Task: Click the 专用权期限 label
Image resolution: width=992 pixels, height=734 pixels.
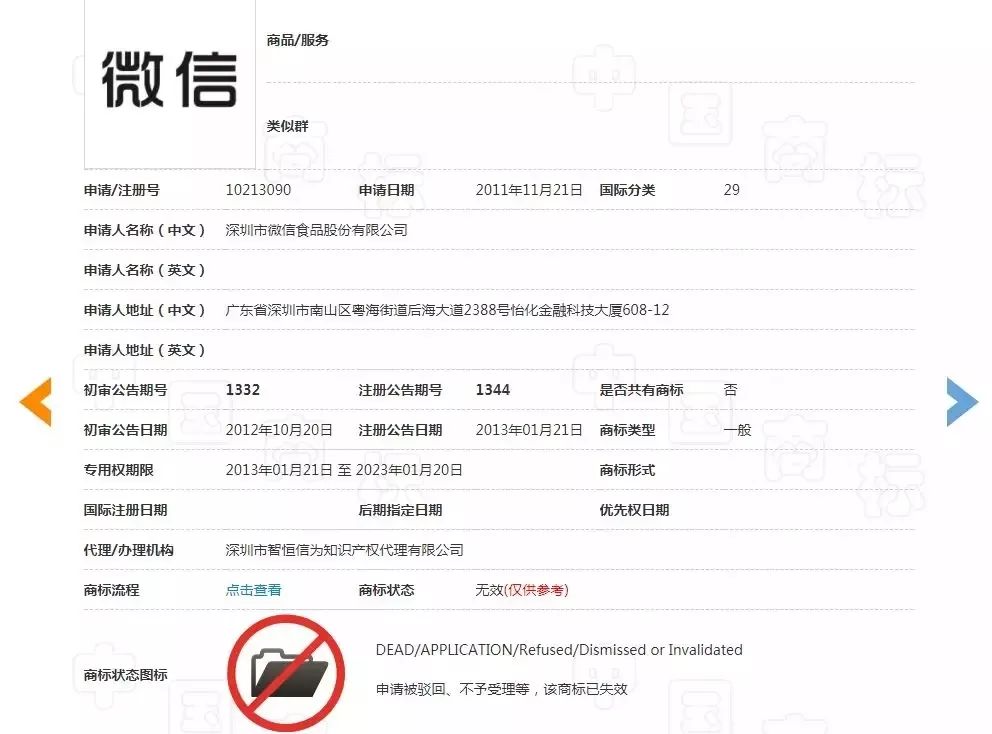Action: [118, 470]
